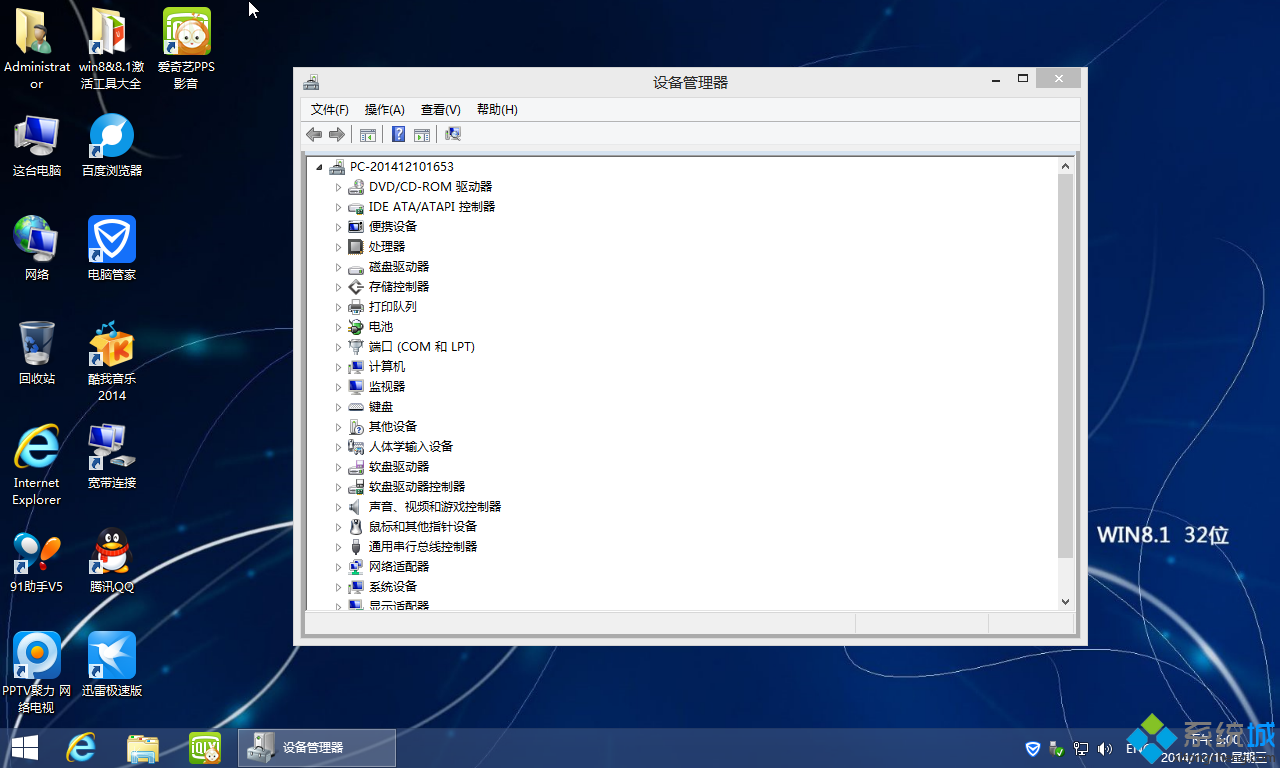
Task: Toggle the console tree pane icon
Action: coord(367,134)
